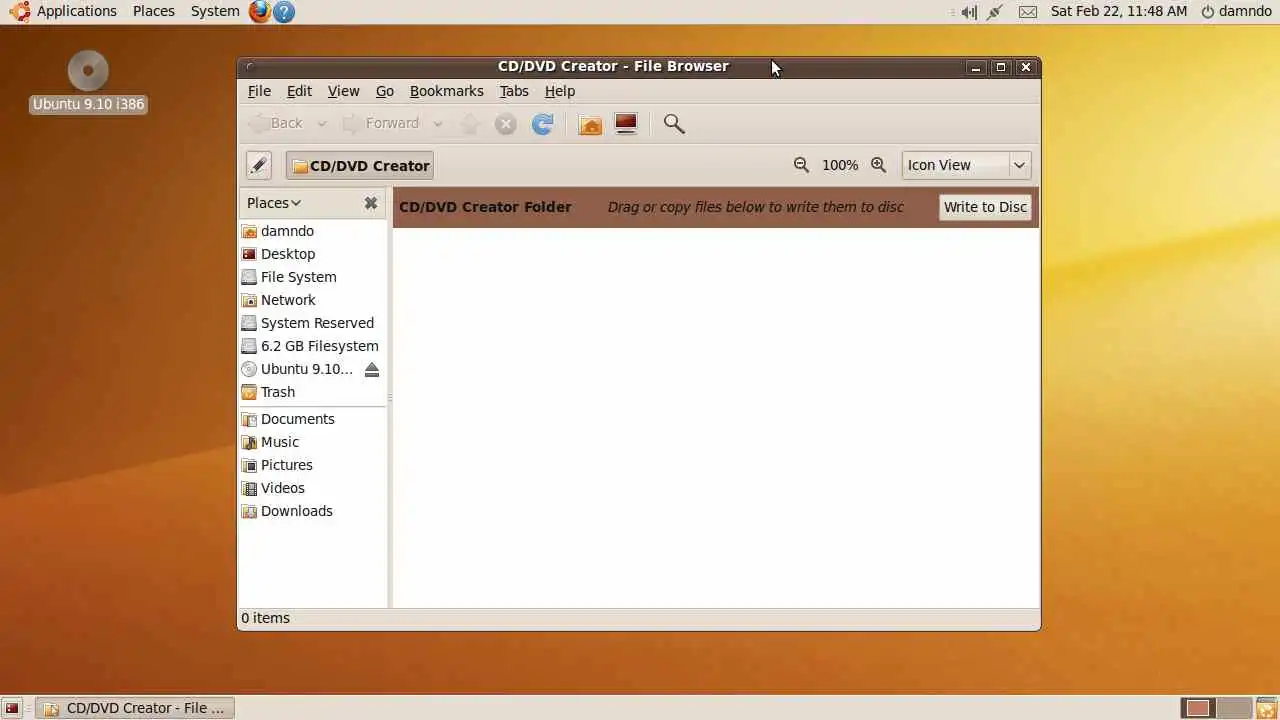
Task: Click the CD/DVD Creator path button
Action: [x=360, y=166]
